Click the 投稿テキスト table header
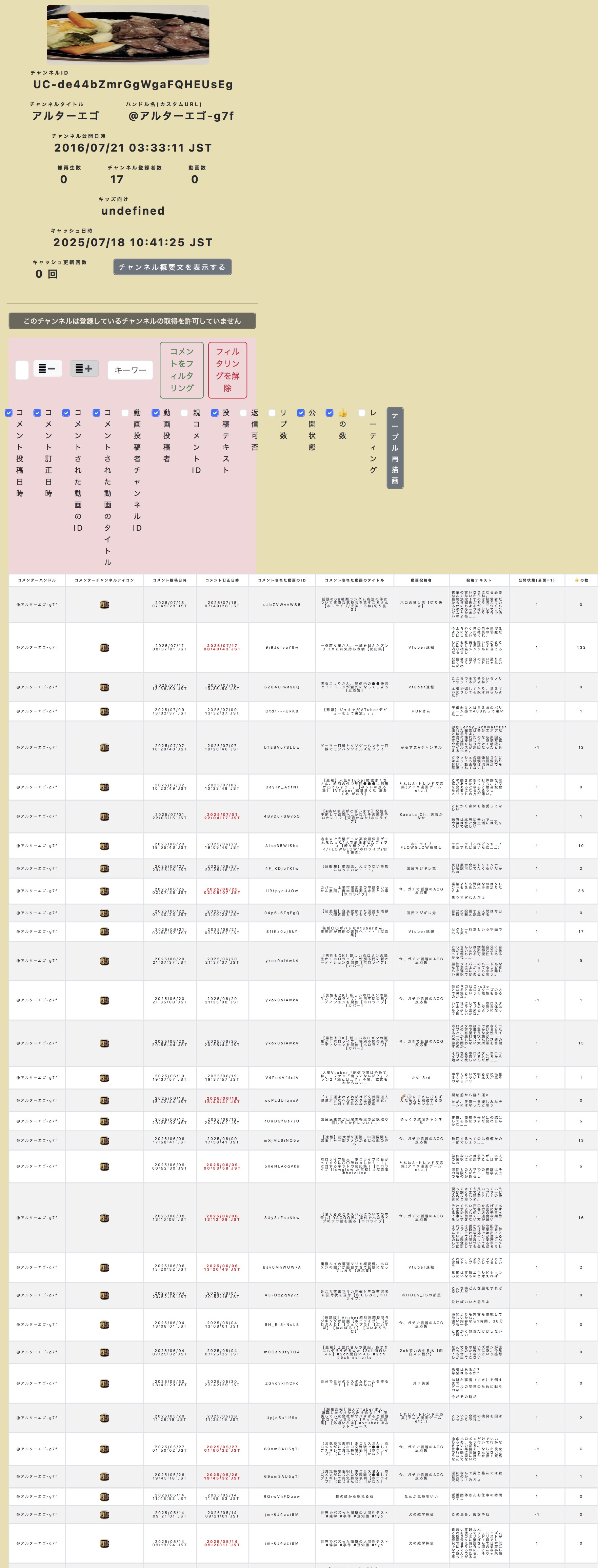The image size is (598, 1568). (479, 580)
